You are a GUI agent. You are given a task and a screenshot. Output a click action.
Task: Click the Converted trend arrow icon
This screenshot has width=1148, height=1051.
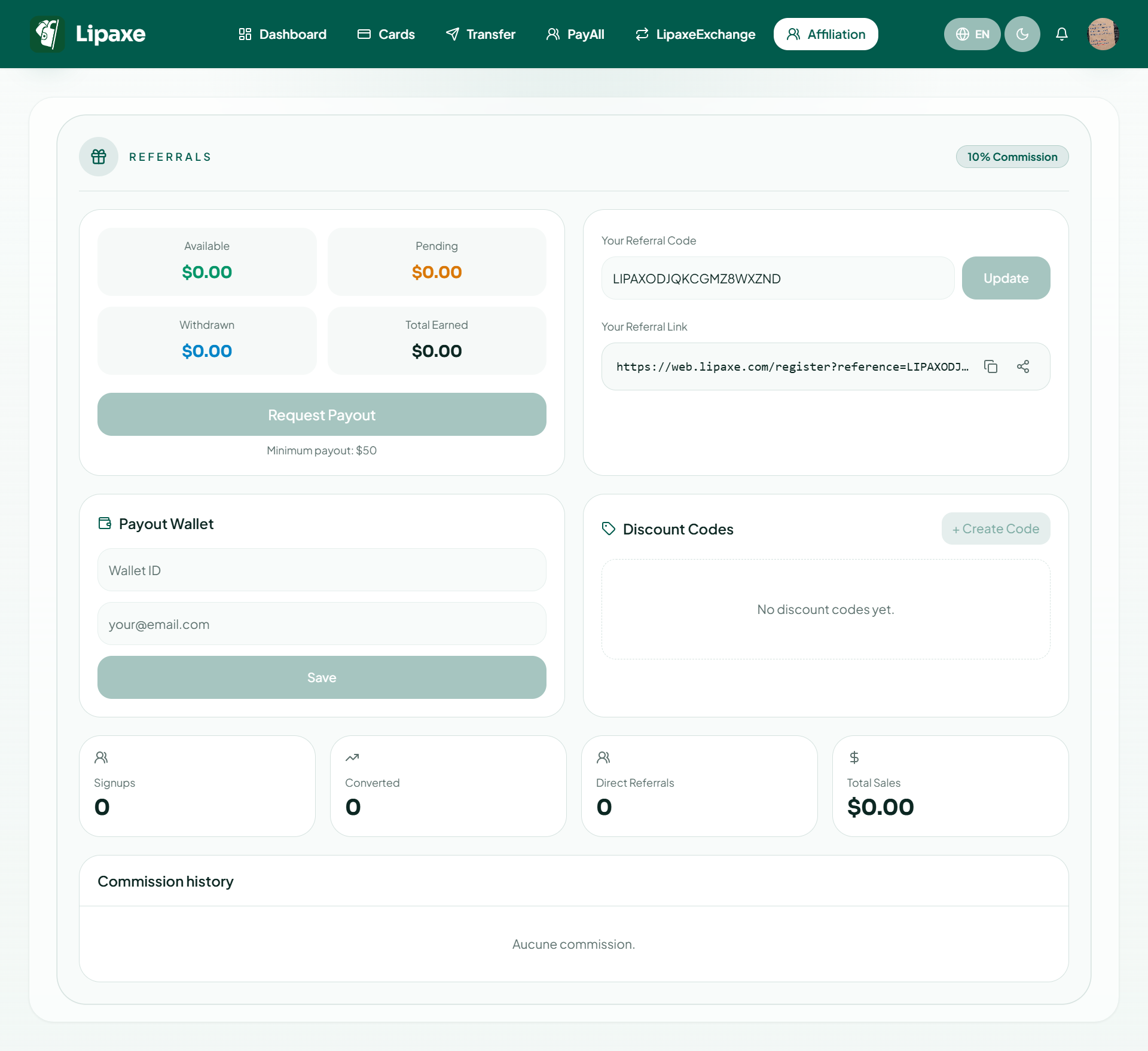point(352,757)
